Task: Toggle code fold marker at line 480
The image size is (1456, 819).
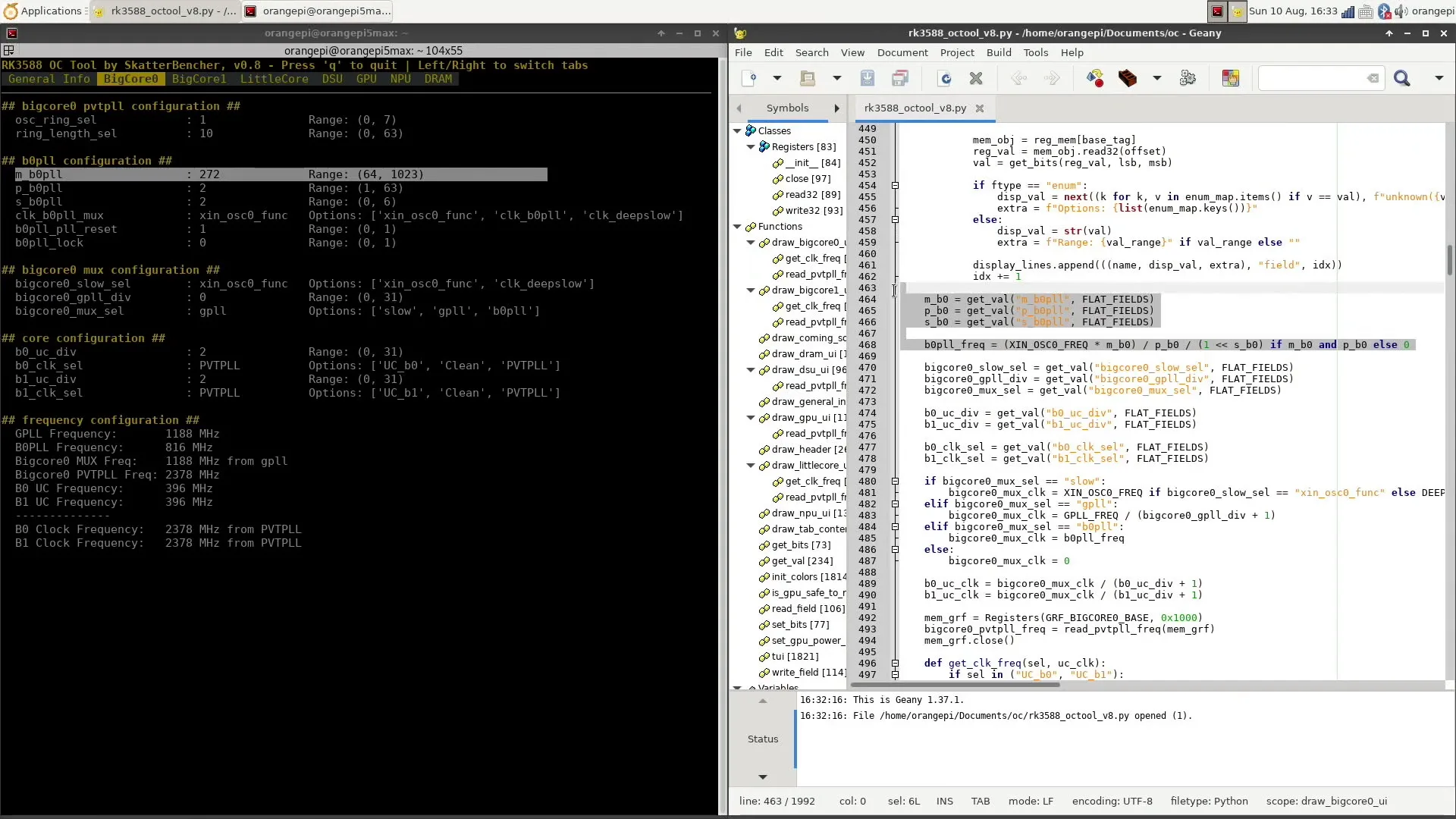Action: [x=895, y=482]
